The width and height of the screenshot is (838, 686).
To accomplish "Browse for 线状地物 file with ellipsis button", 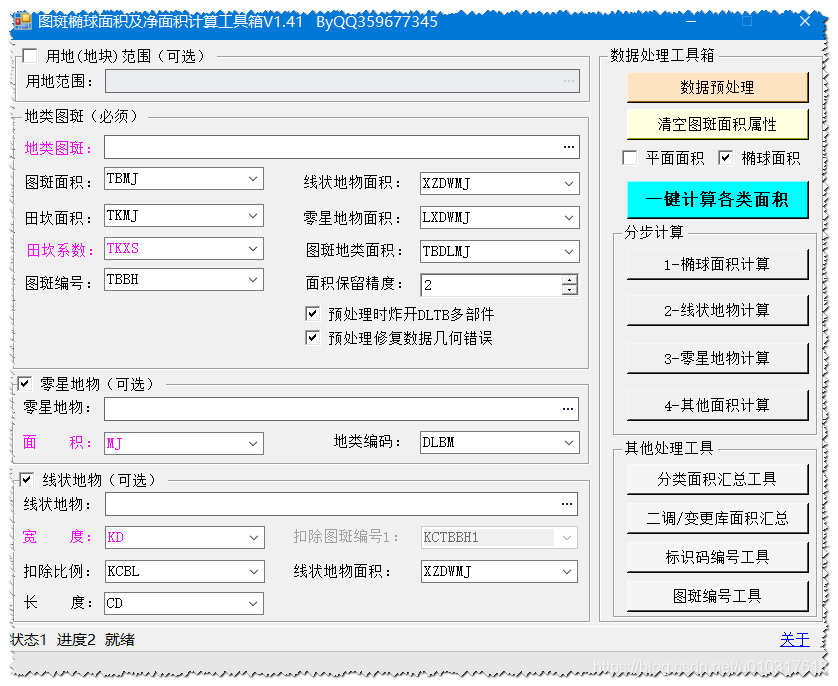I will click(567, 504).
